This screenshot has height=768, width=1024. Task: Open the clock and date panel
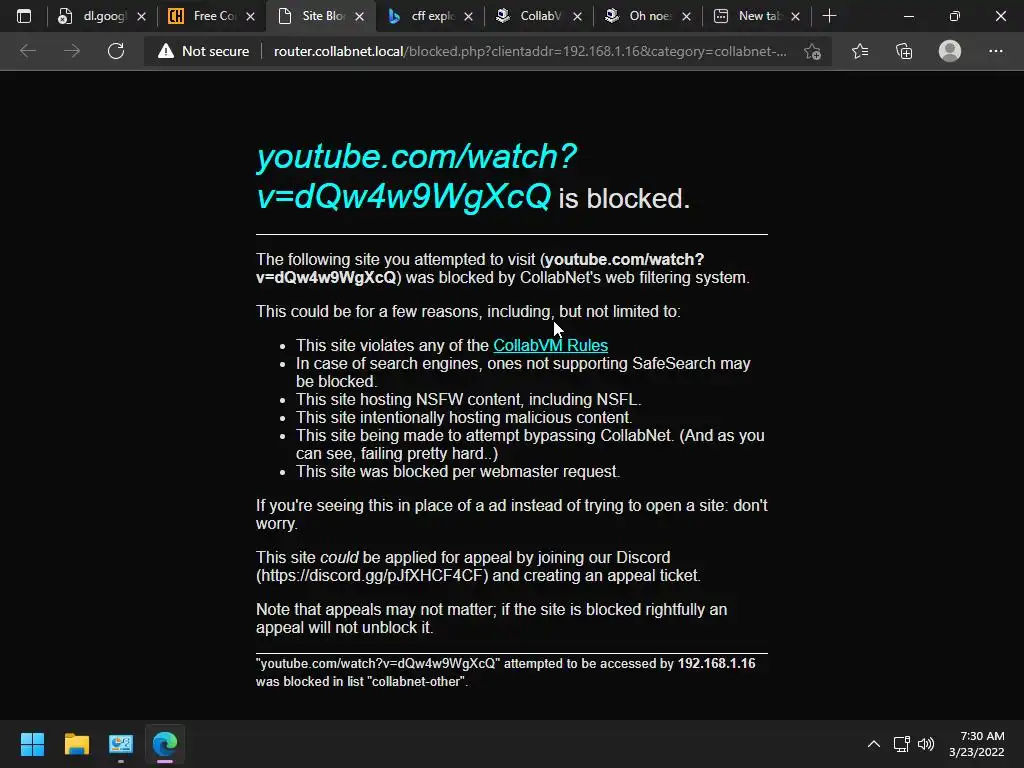977,744
